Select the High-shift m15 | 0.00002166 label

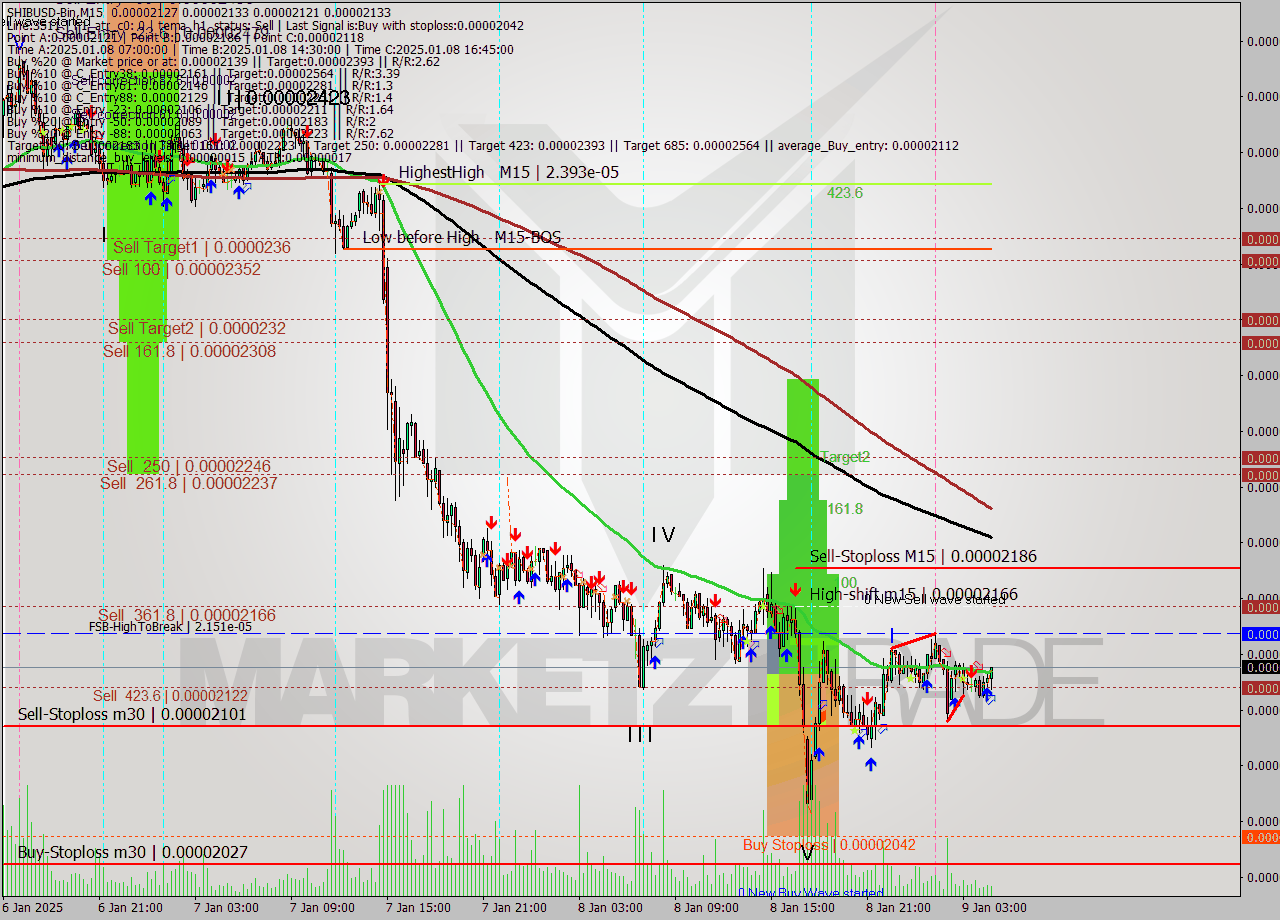[914, 594]
